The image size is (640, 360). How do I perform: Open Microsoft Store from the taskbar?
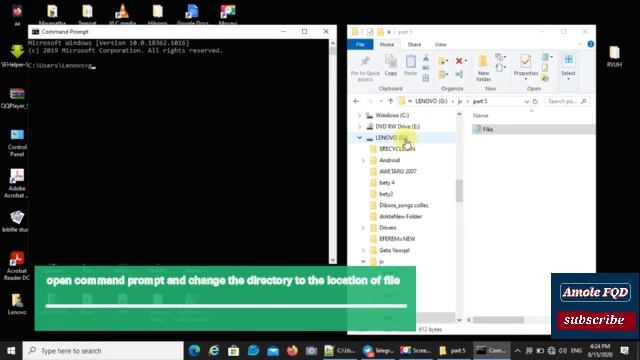233,351
